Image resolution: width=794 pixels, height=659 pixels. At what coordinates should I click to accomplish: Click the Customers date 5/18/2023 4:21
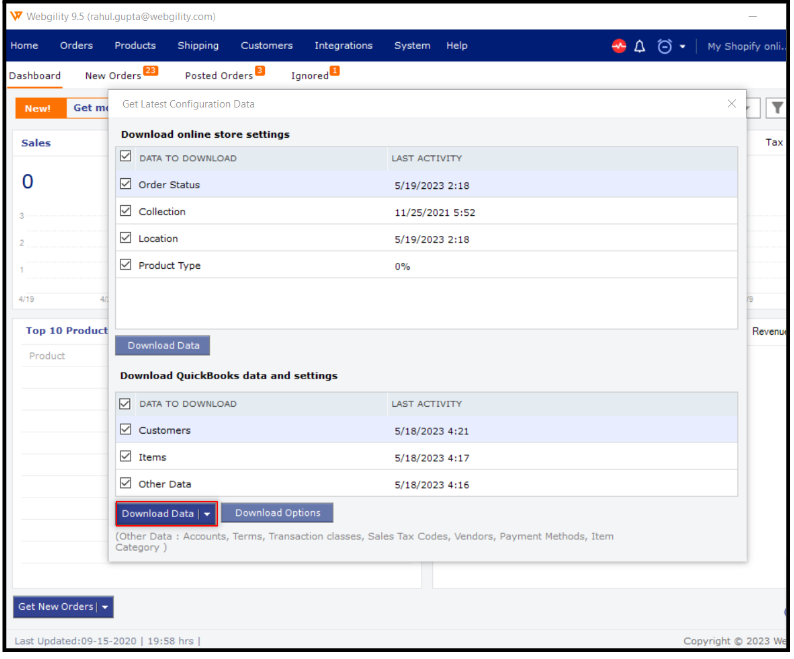[x=432, y=432]
